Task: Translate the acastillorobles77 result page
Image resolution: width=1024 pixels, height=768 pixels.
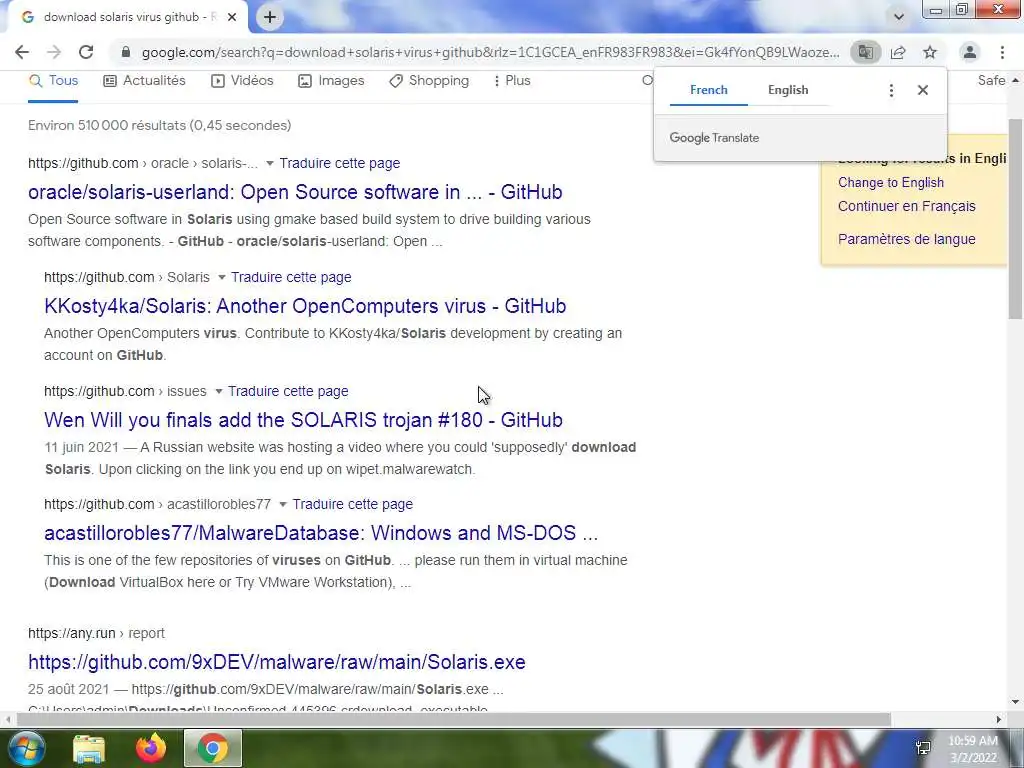Action: pyautogui.click(x=353, y=505)
